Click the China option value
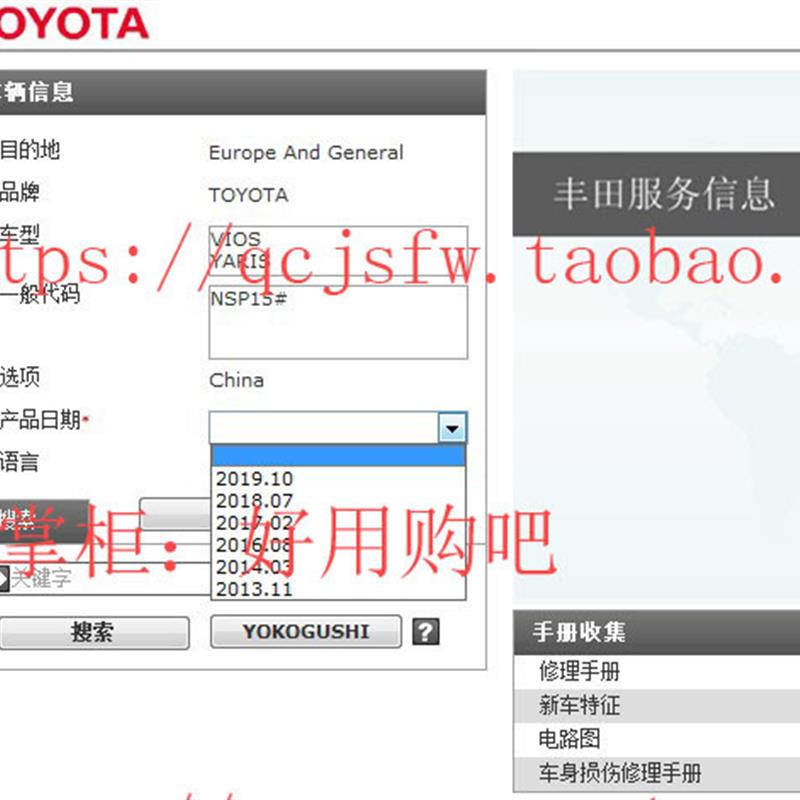This screenshot has height=800, width=800. coord(237,380)
